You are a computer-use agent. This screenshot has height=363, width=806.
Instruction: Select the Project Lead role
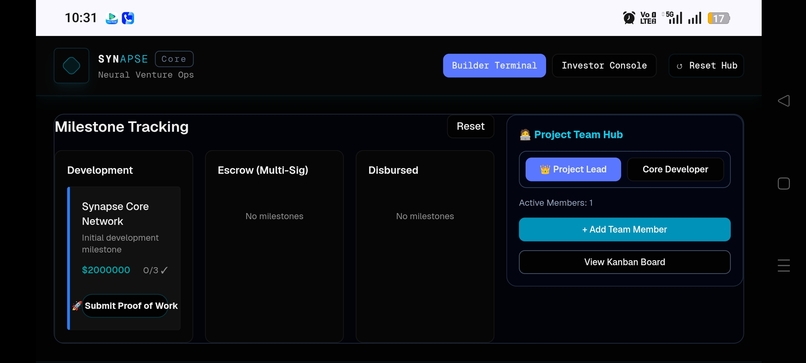pyautogui.click(x=573, y=169)
